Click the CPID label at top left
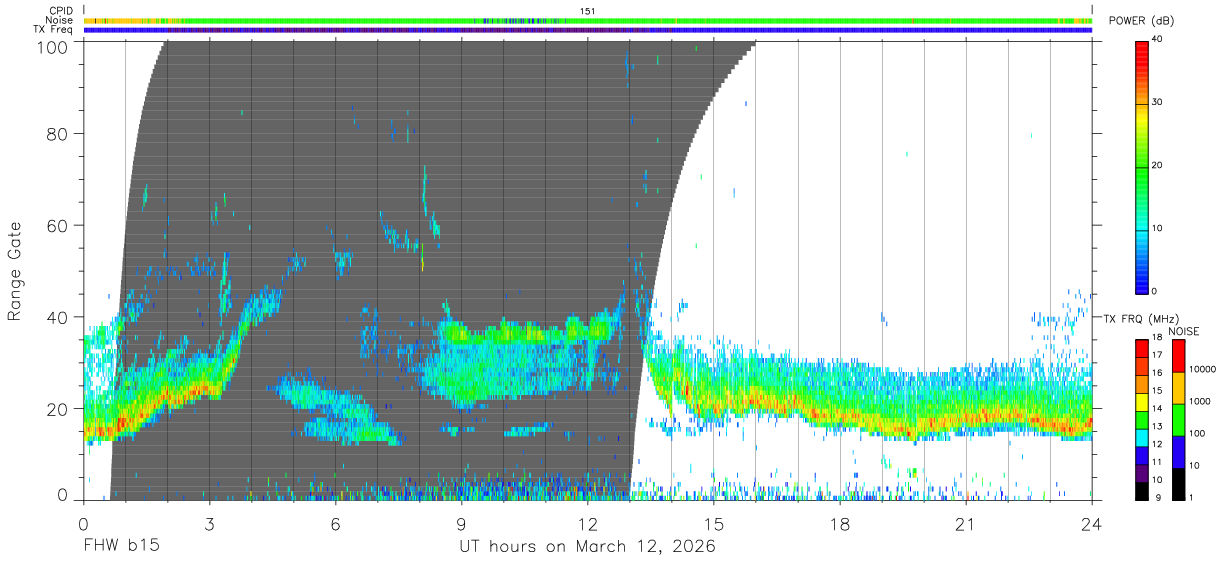Image resolution: width=1228 pixels, height=567 pixels. point(60,11)
